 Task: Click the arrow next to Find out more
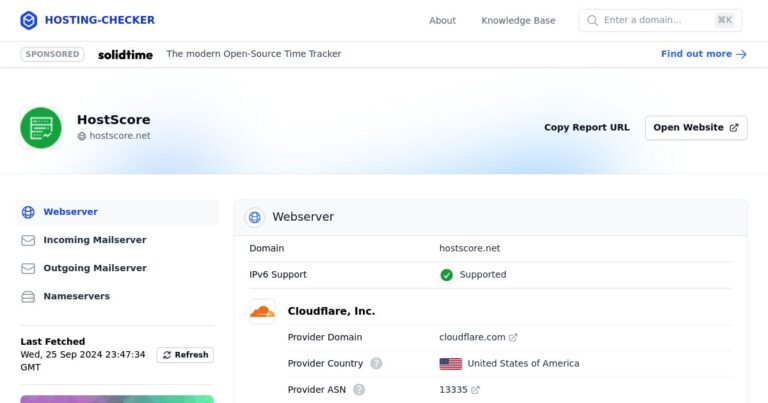pos(741,54)
